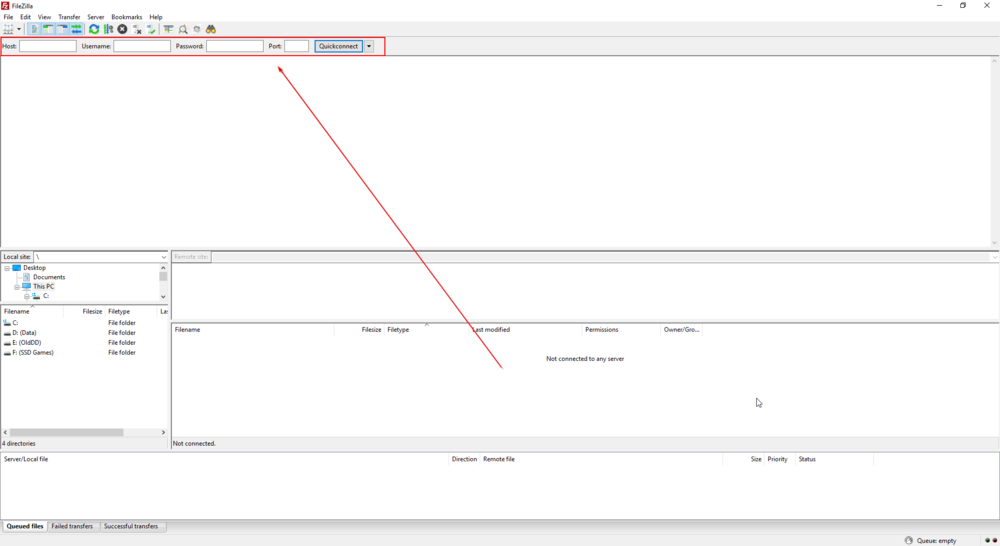Click the Quickconnect button

338,46
